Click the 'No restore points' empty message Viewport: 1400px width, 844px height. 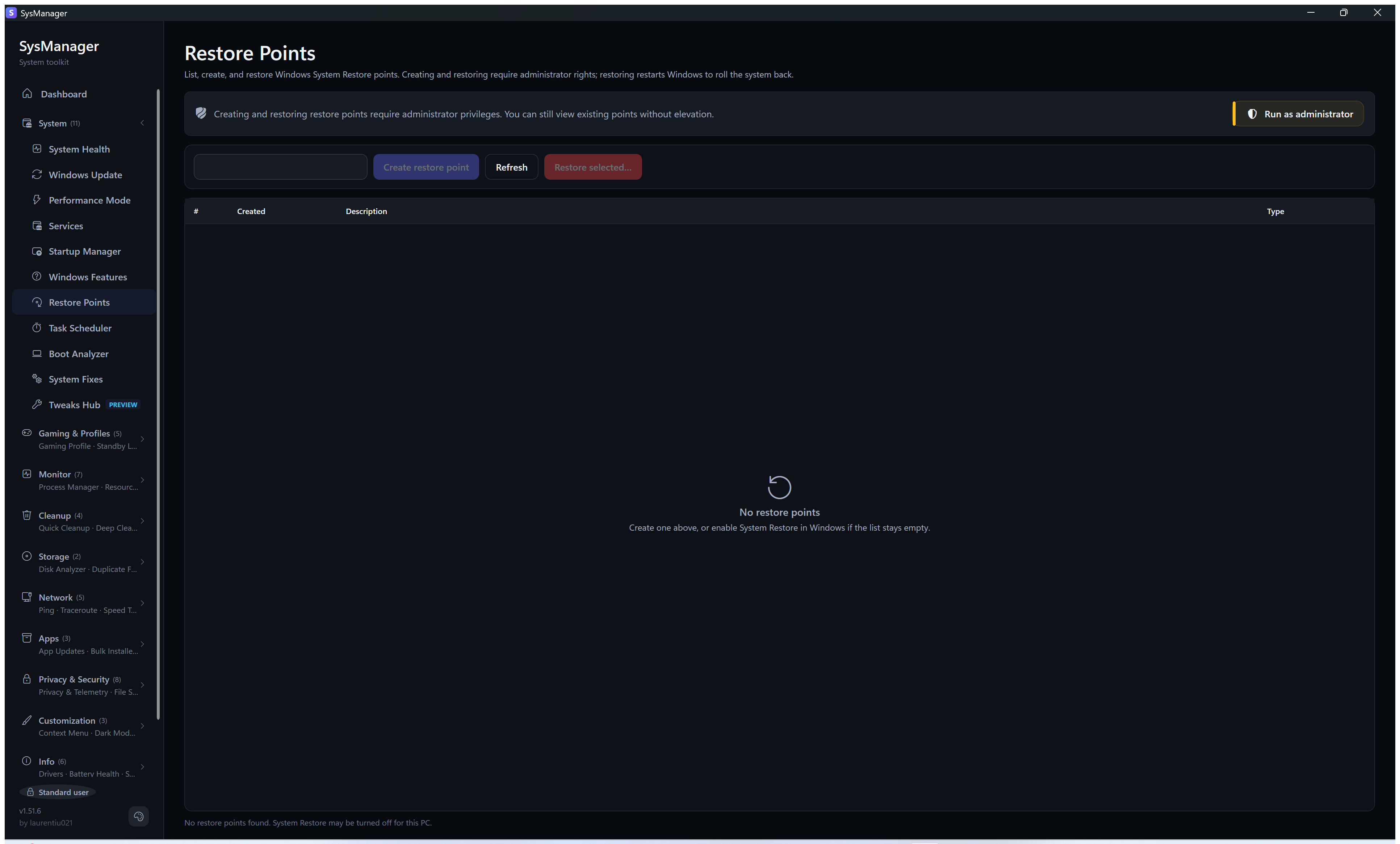tap(780, 512)
